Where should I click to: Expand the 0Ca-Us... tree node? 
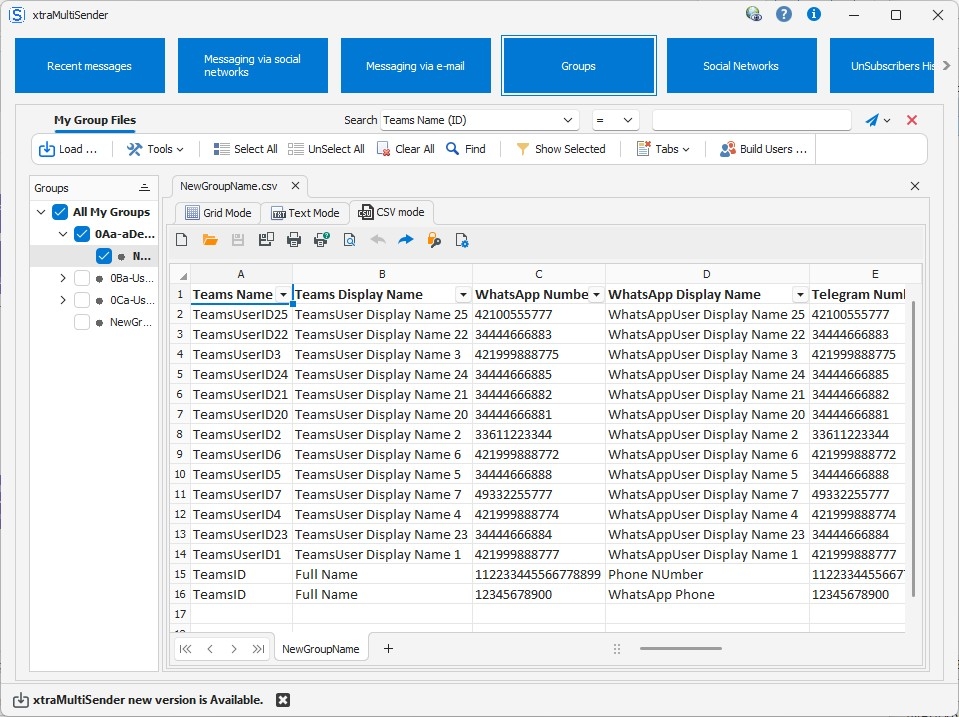tap(63, 300)
